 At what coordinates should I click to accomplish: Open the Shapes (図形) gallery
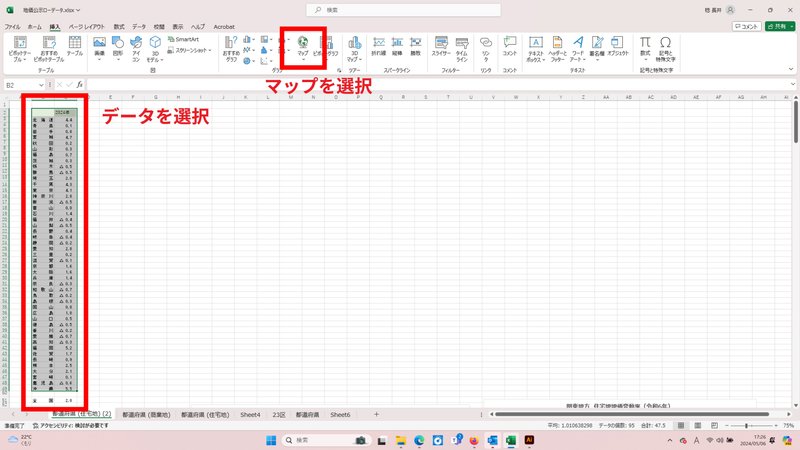point(118,48)
